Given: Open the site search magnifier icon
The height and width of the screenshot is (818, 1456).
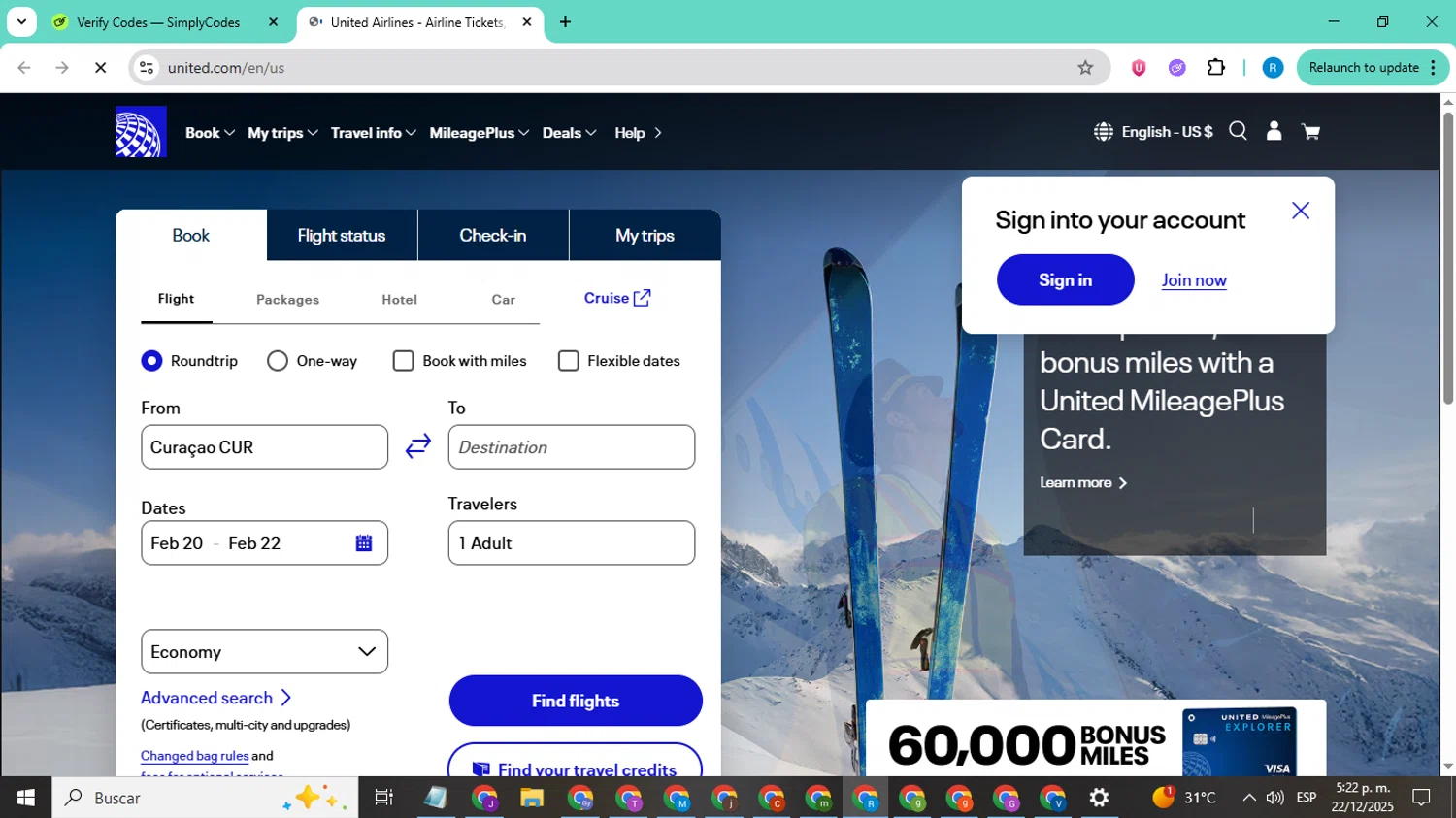Looking at the screenshot, I should click(x=1238, y=131).
